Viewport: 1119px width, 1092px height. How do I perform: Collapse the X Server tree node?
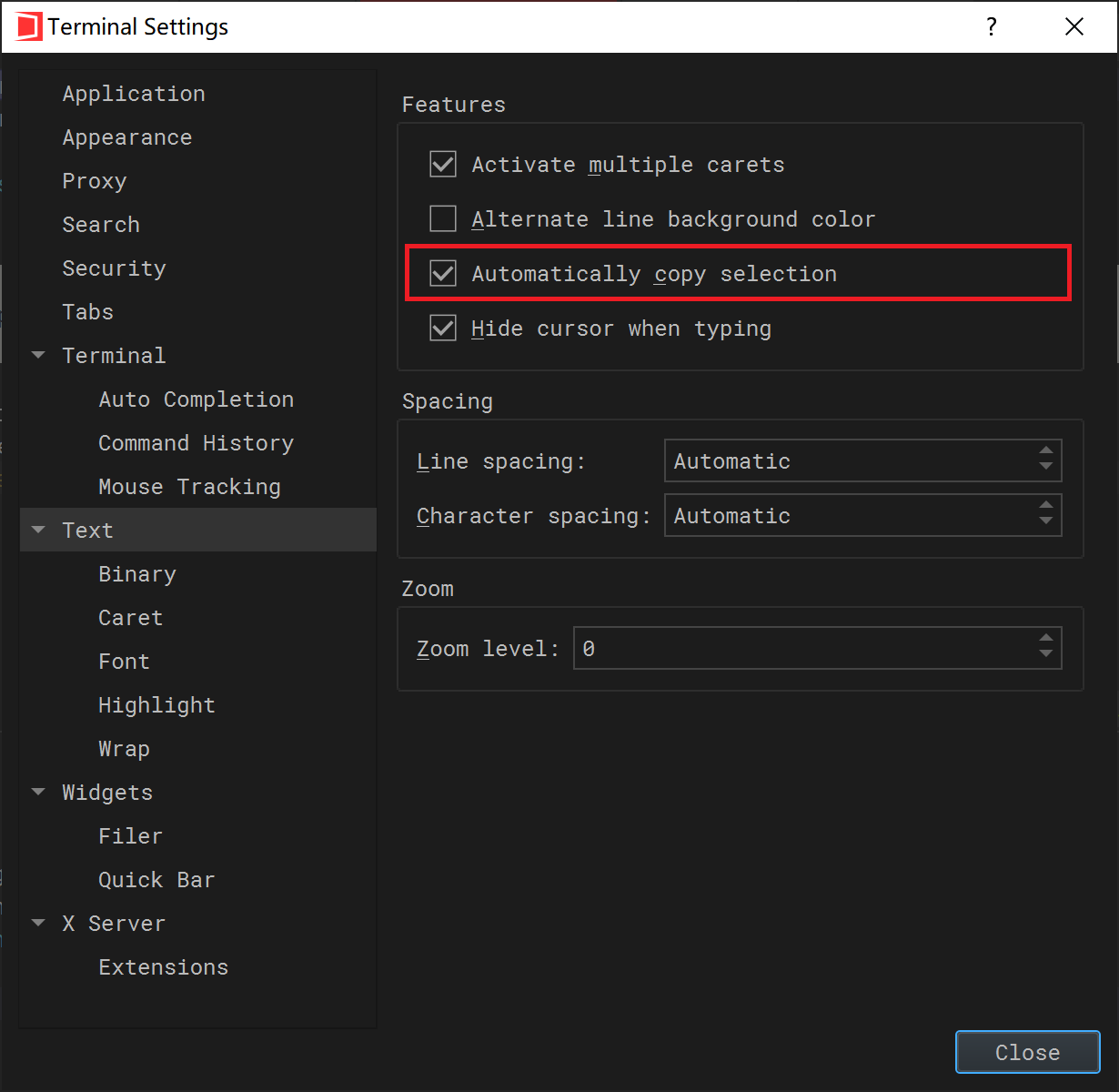point(38,924)
